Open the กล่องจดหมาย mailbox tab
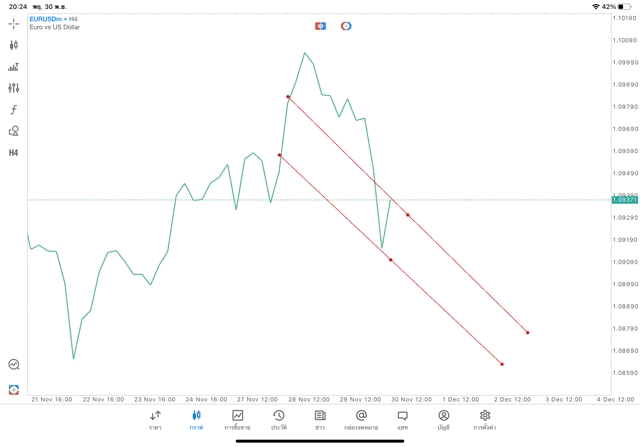This screenshot has height=447, width=640. 361,420
